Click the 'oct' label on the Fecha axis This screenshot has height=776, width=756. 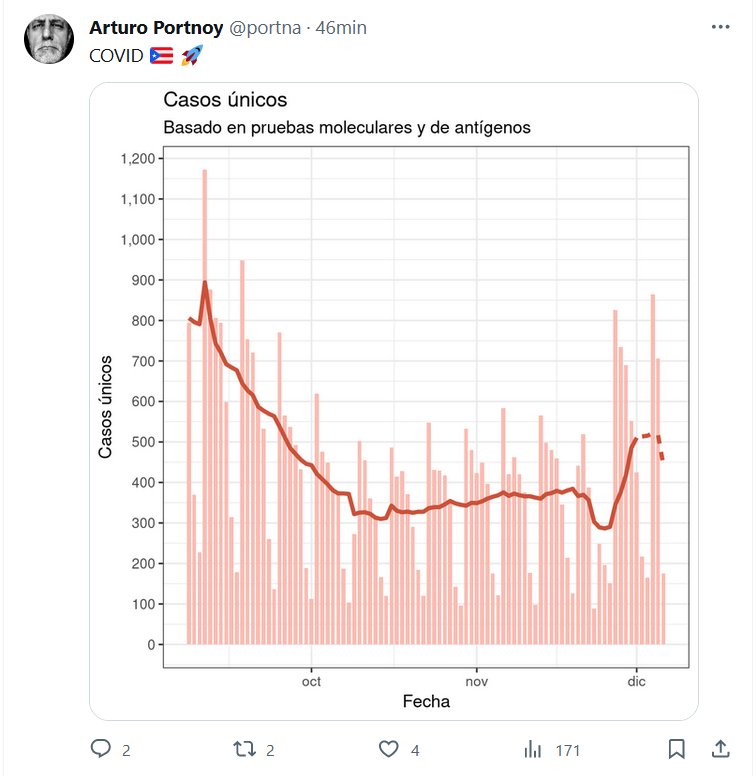311,682
